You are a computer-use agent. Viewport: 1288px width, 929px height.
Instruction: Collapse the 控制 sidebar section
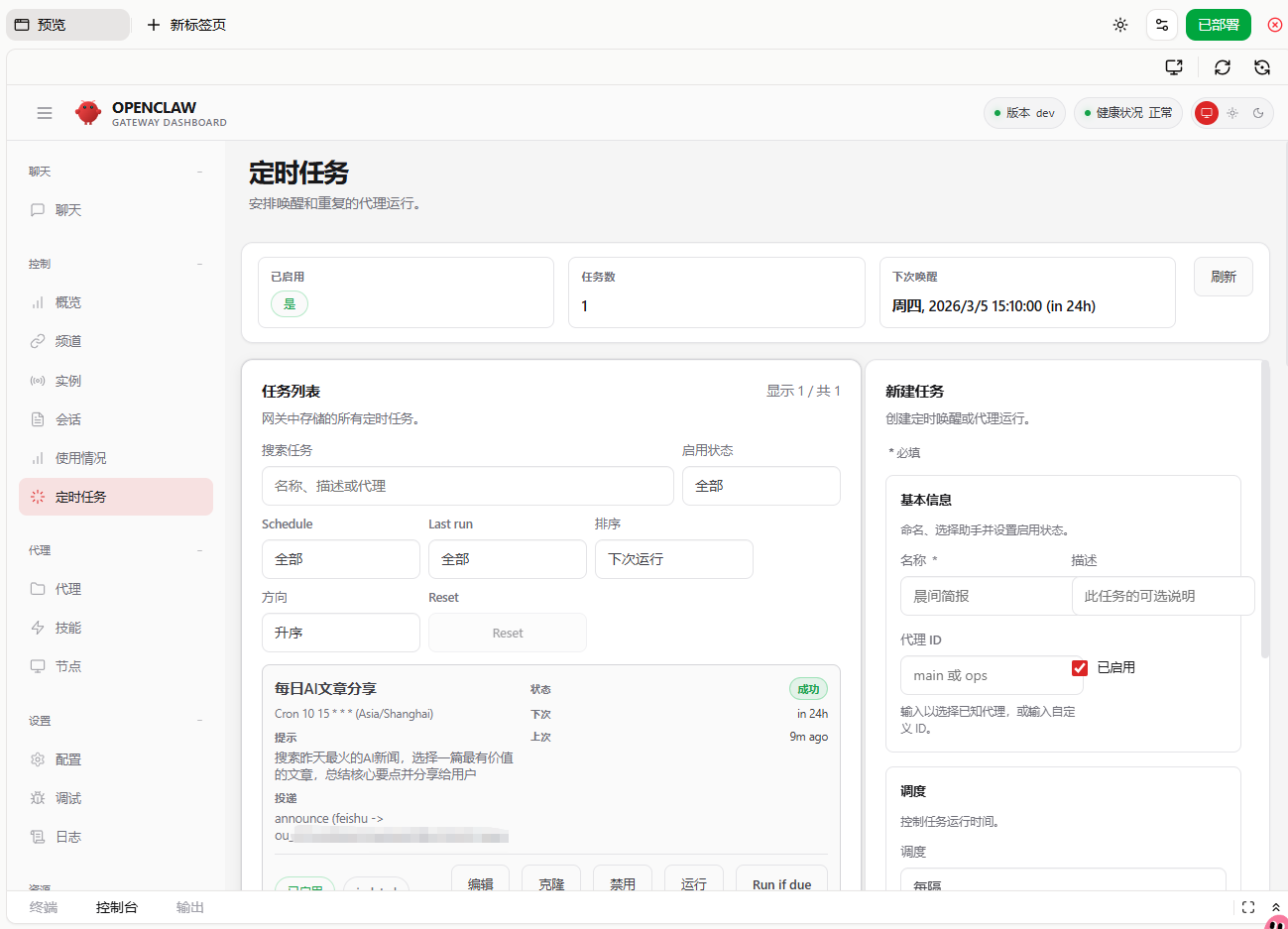(x=199, y=264)
